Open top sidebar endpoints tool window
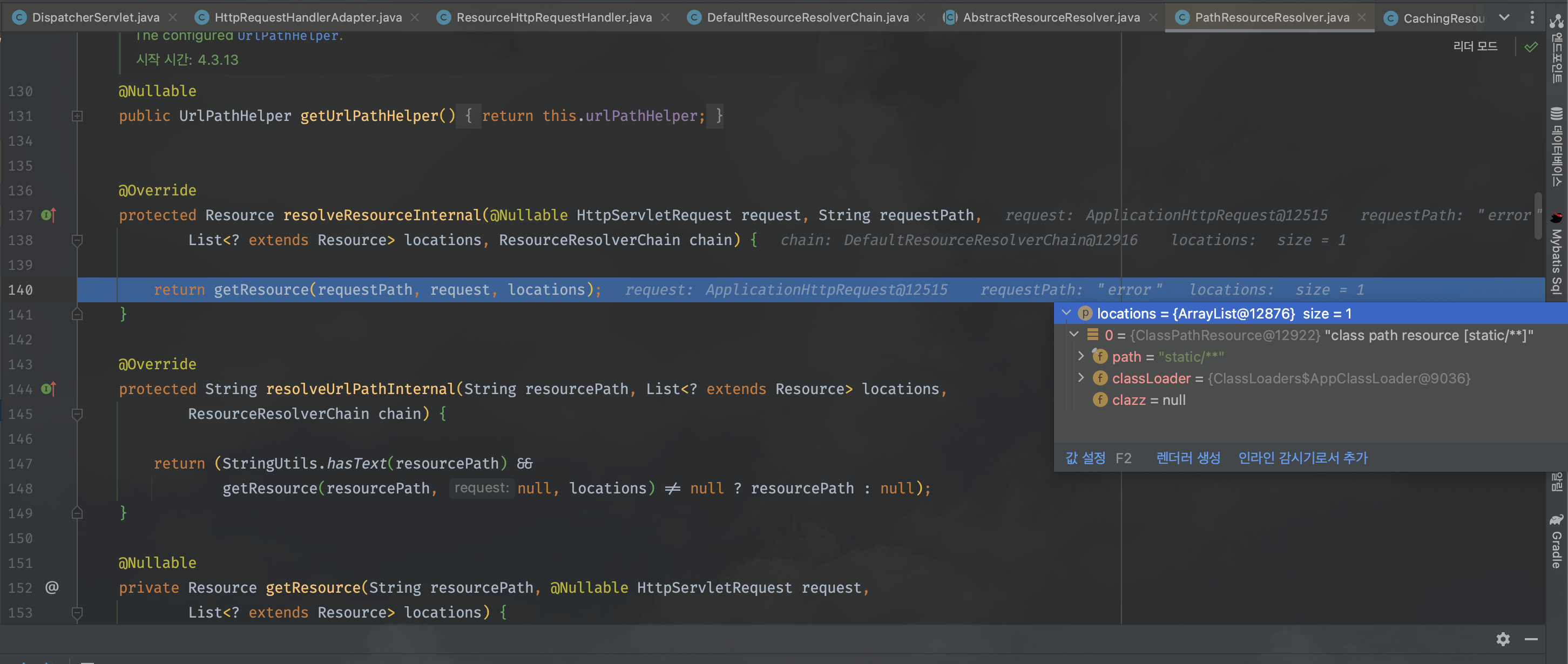1568x664 pixels. tap(1557, 49)
